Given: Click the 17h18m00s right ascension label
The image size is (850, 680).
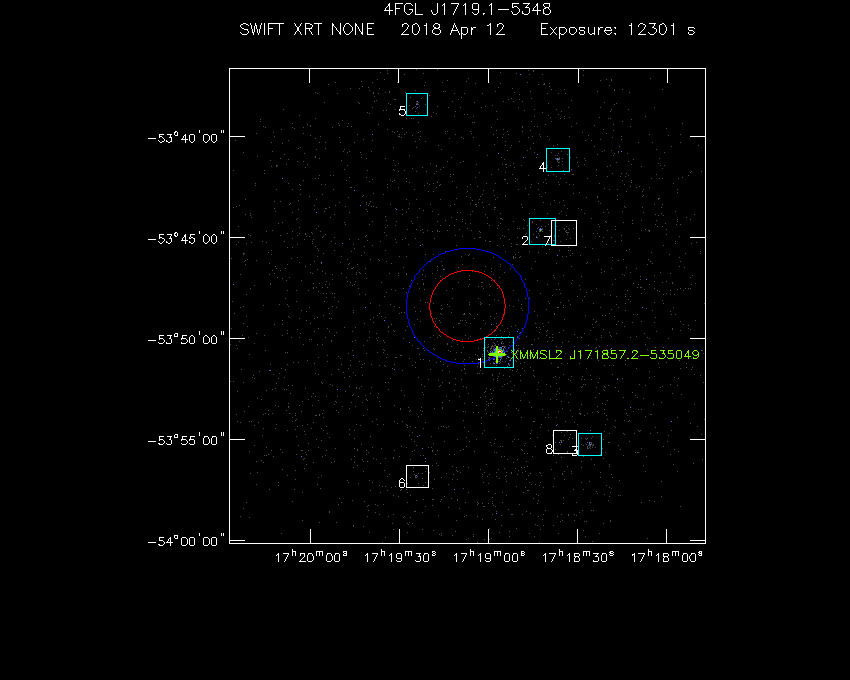Looking at the screenshot, I should click(x=667, y=557).
